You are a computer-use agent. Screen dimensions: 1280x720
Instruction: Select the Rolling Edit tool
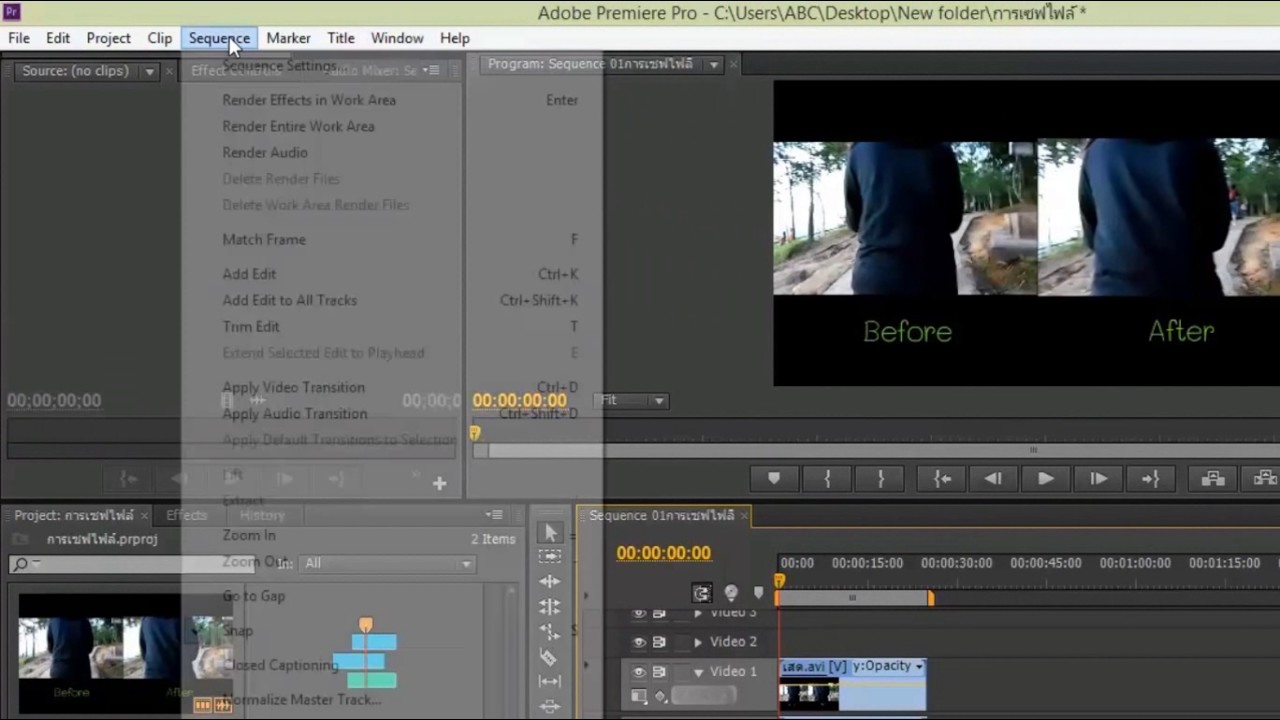[x=550, y=606]
